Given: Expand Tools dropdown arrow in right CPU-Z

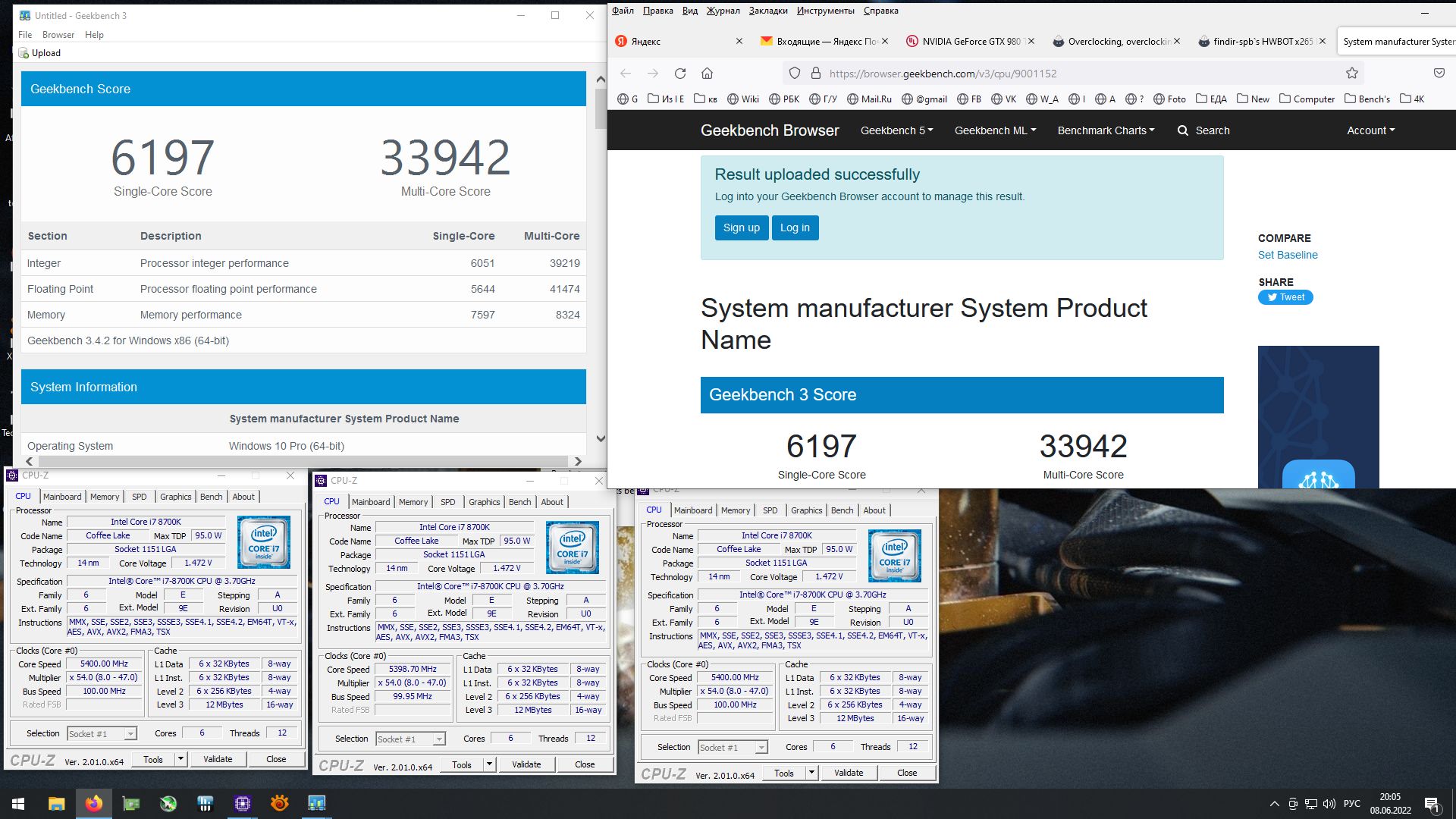Looking at the screenshot, I should tap(811, 773).
